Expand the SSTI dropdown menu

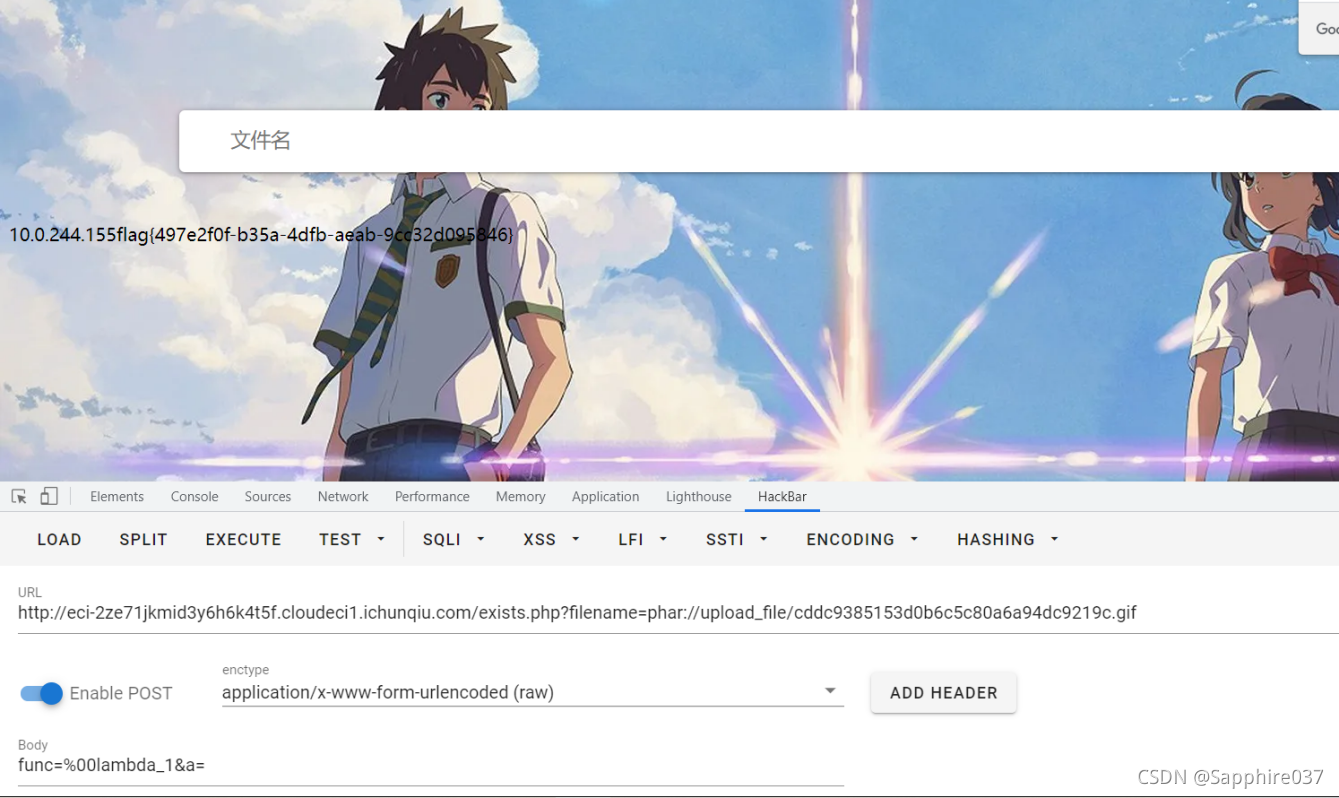click(x=737, y=539)
